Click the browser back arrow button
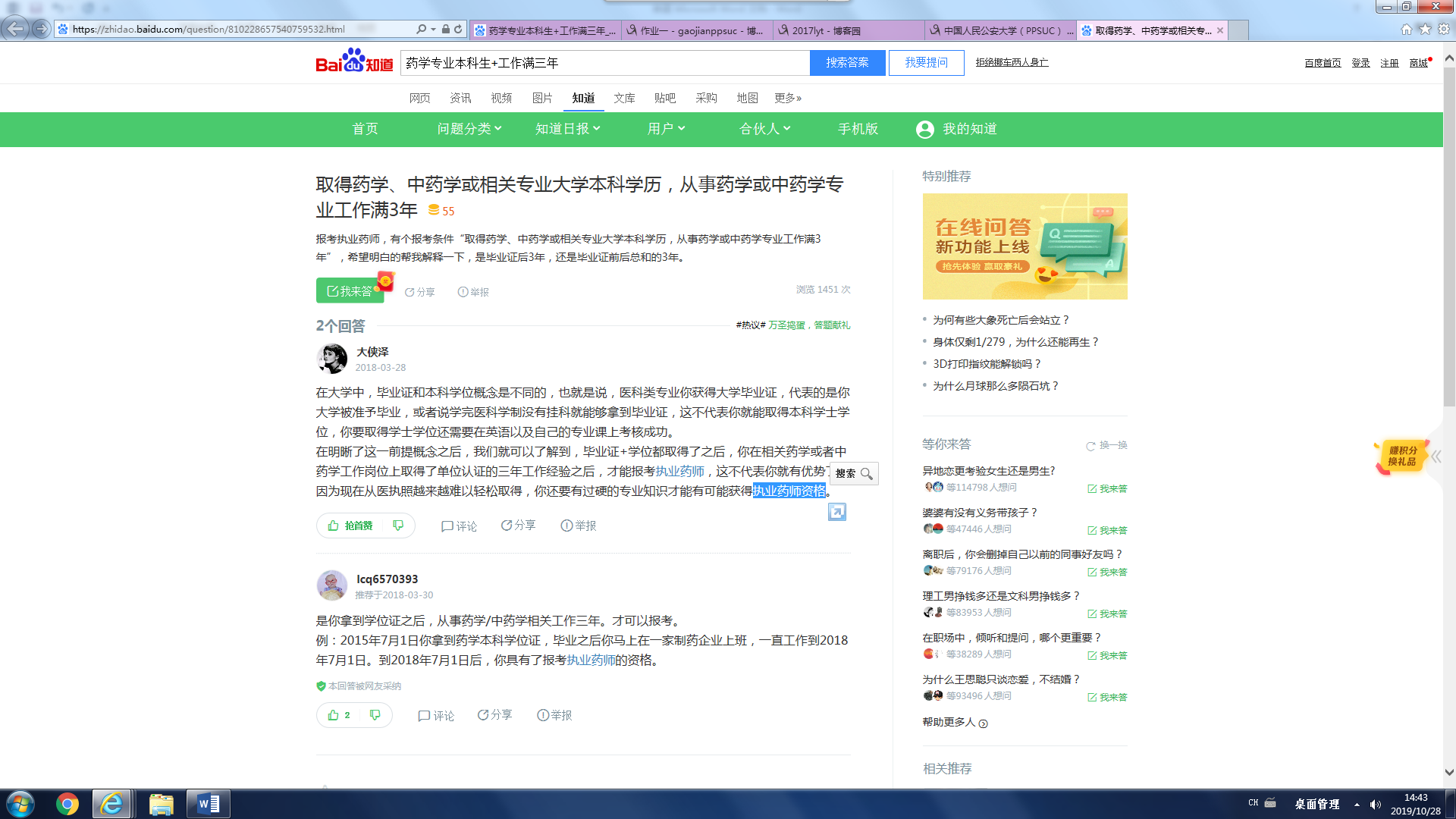Screen dimensions: 1456x819 (x=15, y=29)
